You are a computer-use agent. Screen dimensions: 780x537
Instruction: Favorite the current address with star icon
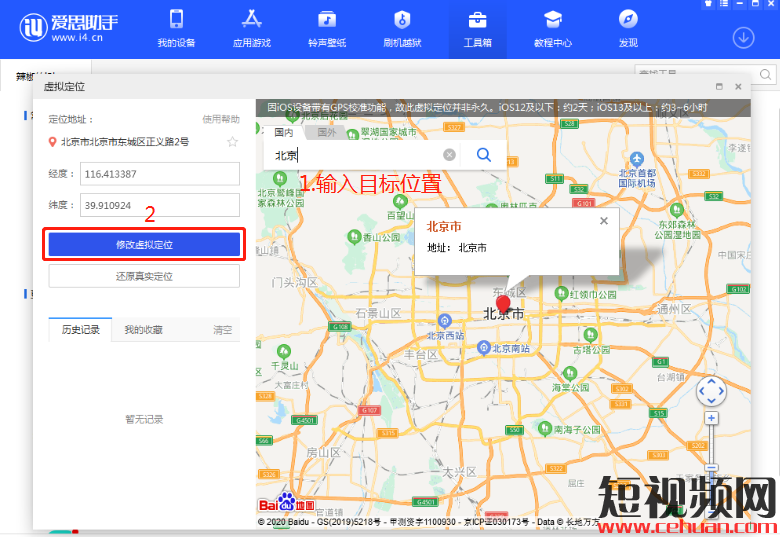[x=232, y=142]
